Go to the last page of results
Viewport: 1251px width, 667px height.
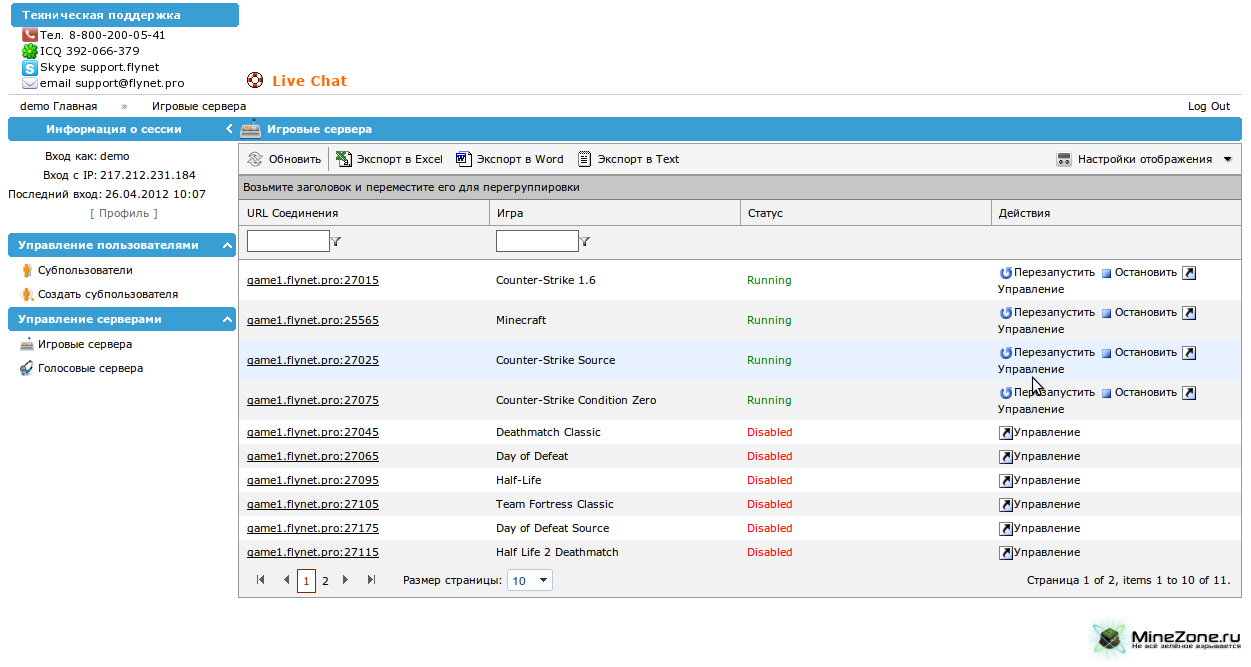(x=372, y=580)
